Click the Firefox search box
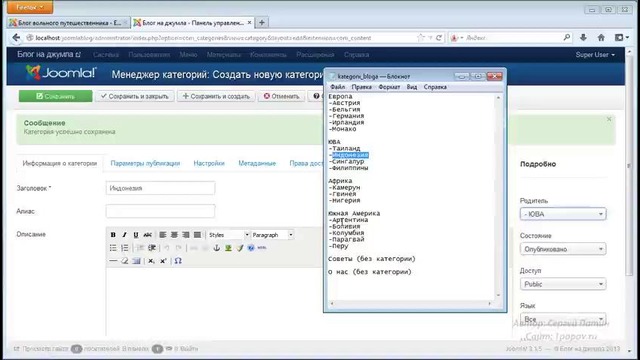 coord(510,38)
